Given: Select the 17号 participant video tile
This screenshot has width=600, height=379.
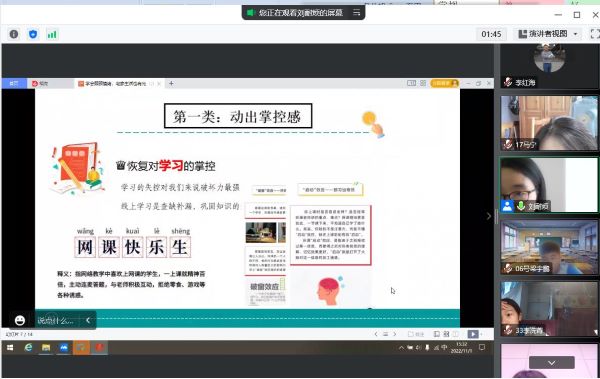Looking at the screenshot, I should [x=549, y=123].
